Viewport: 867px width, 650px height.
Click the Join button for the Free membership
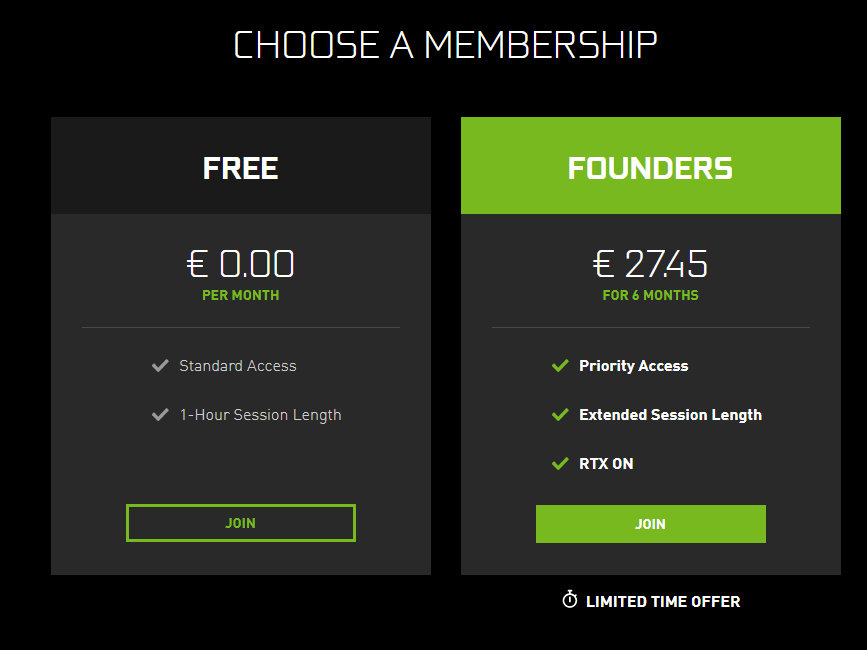pyautogui.click(x=241, y=523)
